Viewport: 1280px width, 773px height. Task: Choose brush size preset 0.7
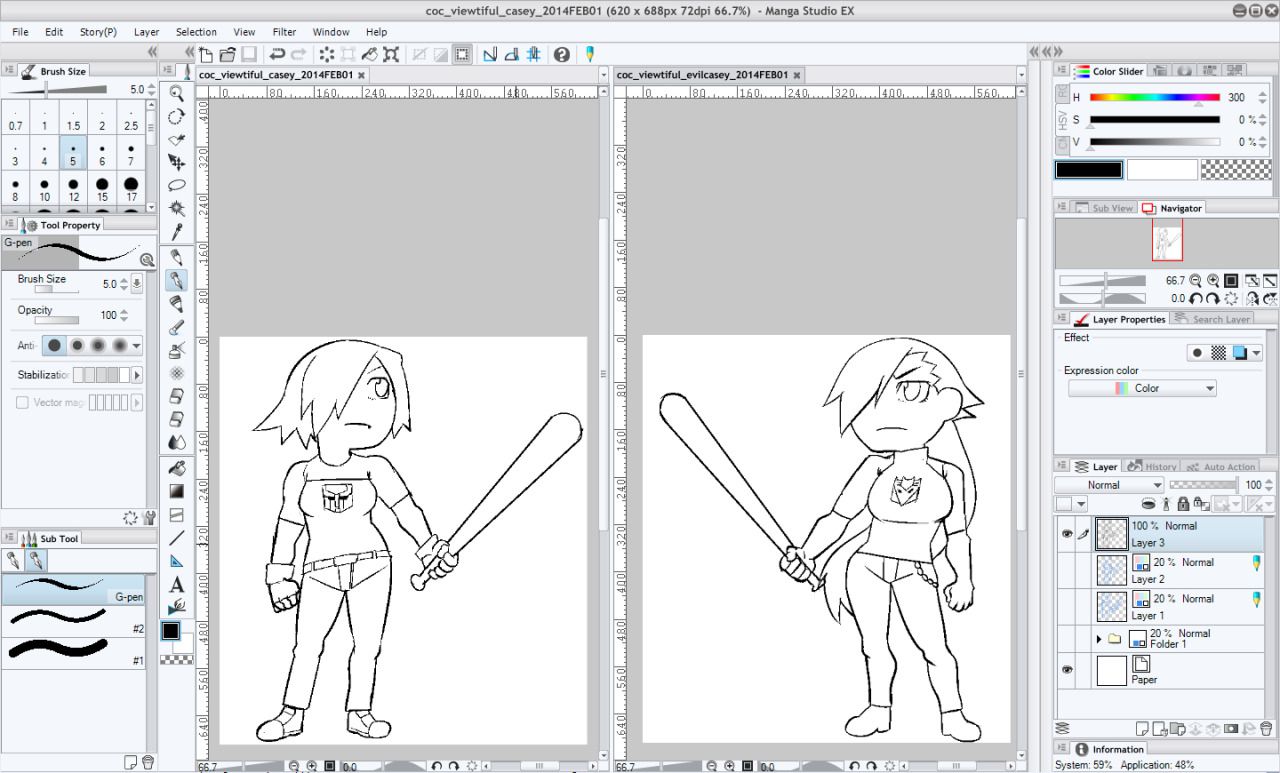point(15,119)
